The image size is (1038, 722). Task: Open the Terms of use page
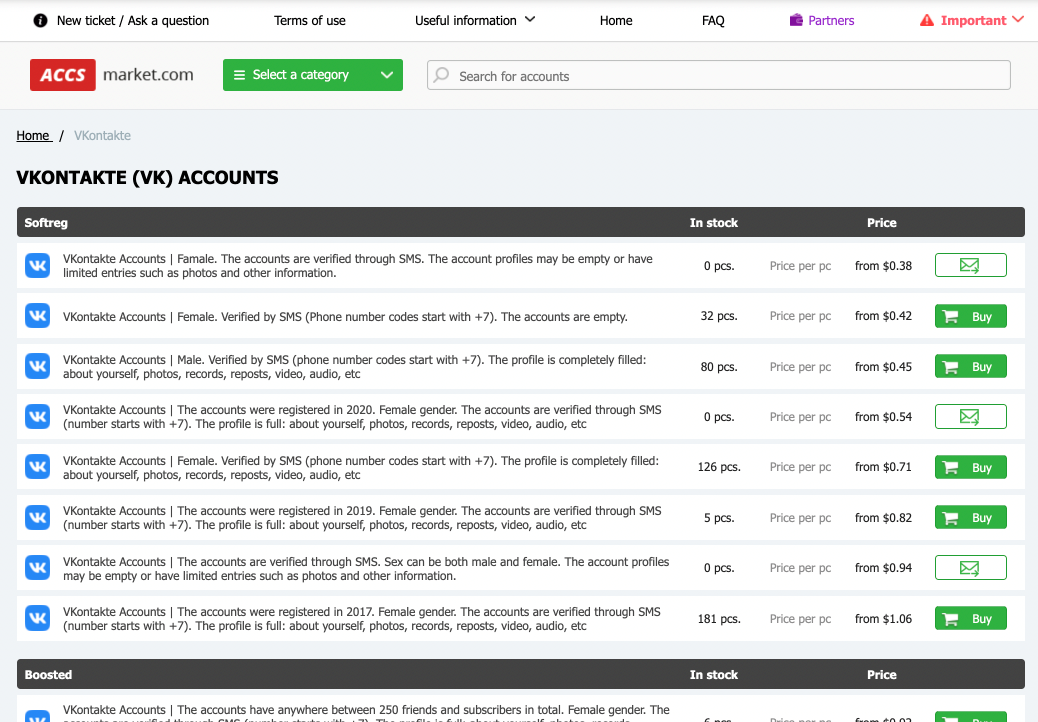pos(310,21)
